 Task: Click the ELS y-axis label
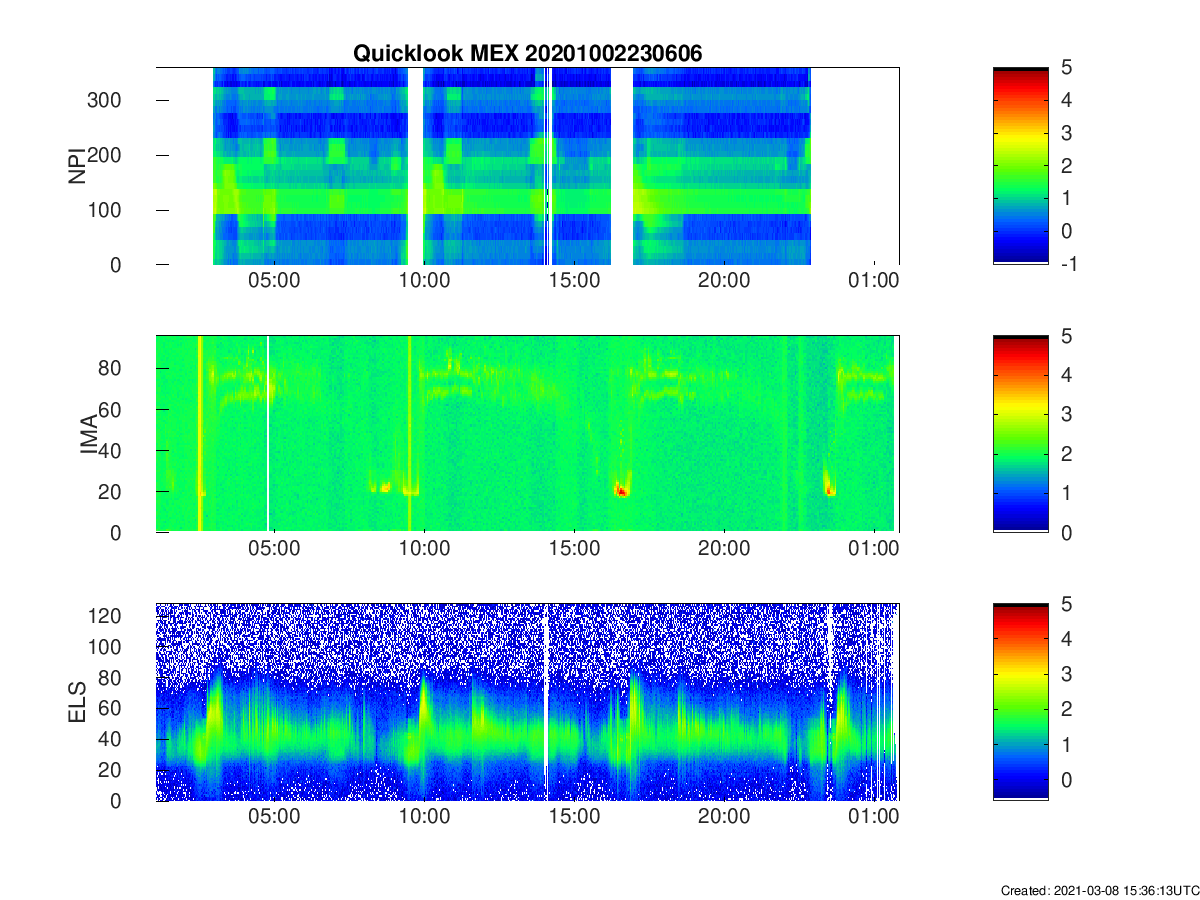point(76,702)
